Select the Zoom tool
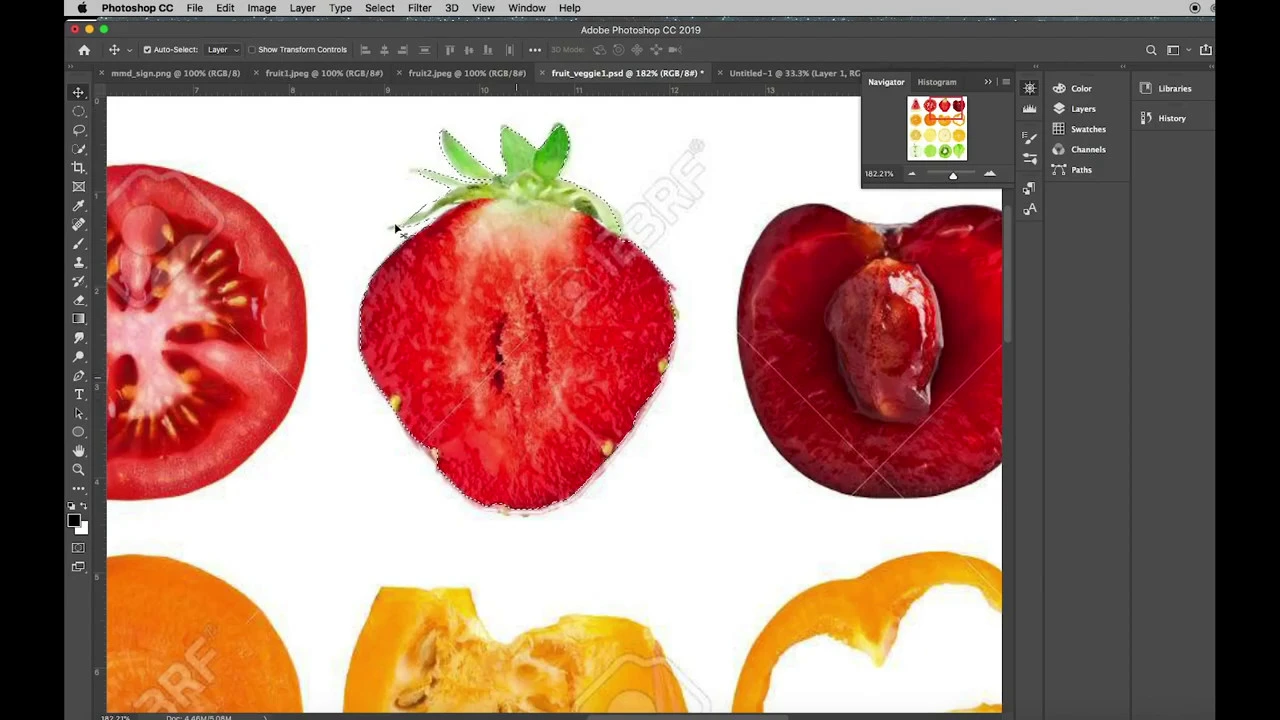The height and width of the screenshot is (720, 1280). (78, 470)
